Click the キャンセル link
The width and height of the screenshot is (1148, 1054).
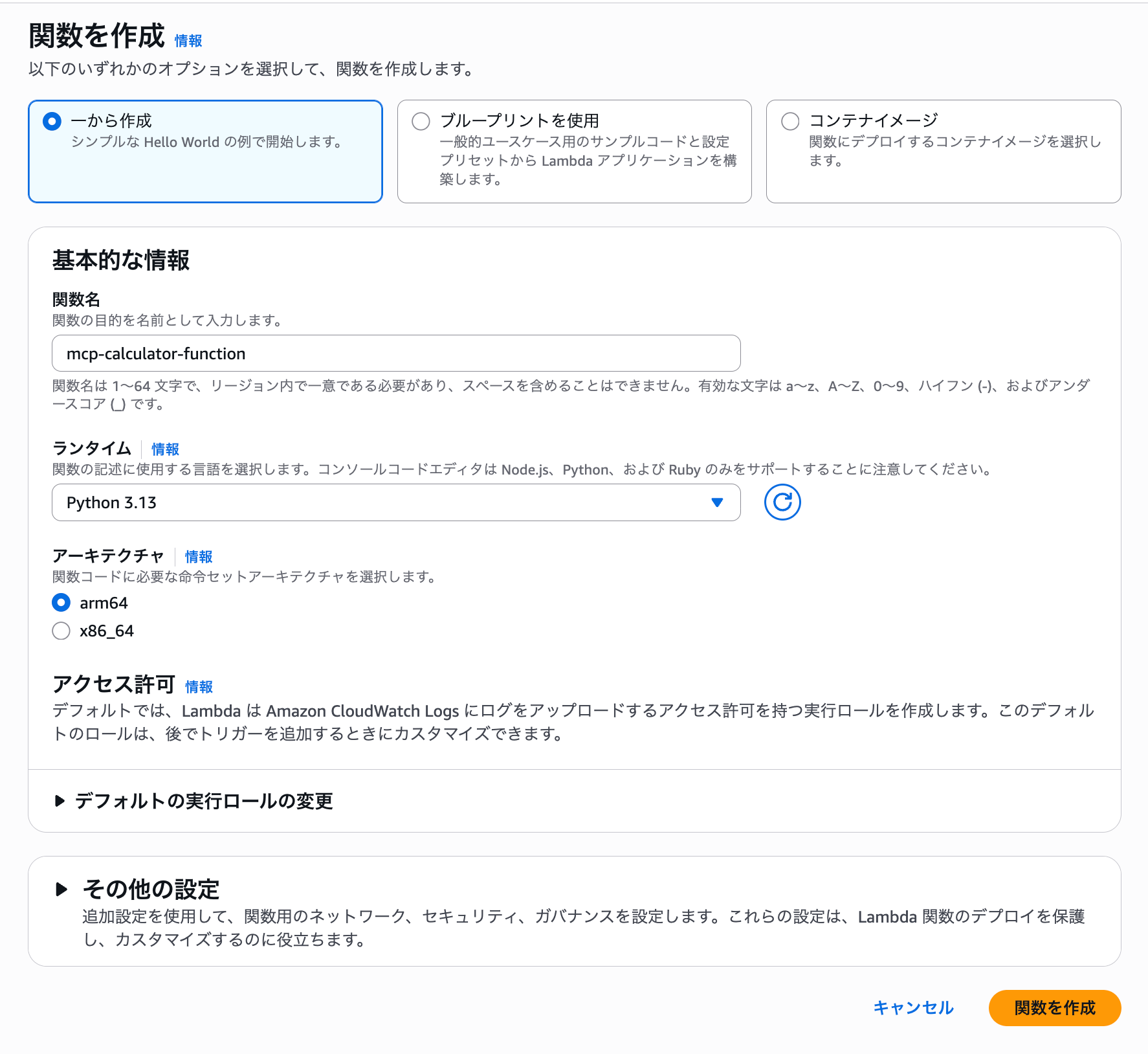pos(913,1007)
